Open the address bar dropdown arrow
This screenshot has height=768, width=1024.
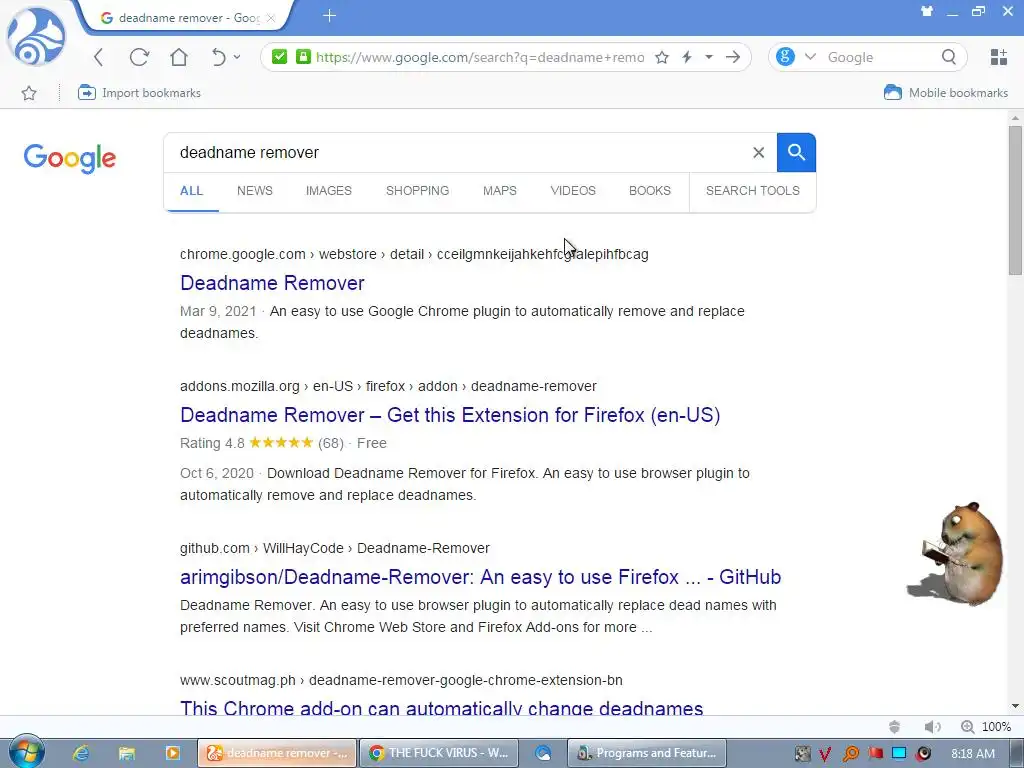[x=709, y=57]
